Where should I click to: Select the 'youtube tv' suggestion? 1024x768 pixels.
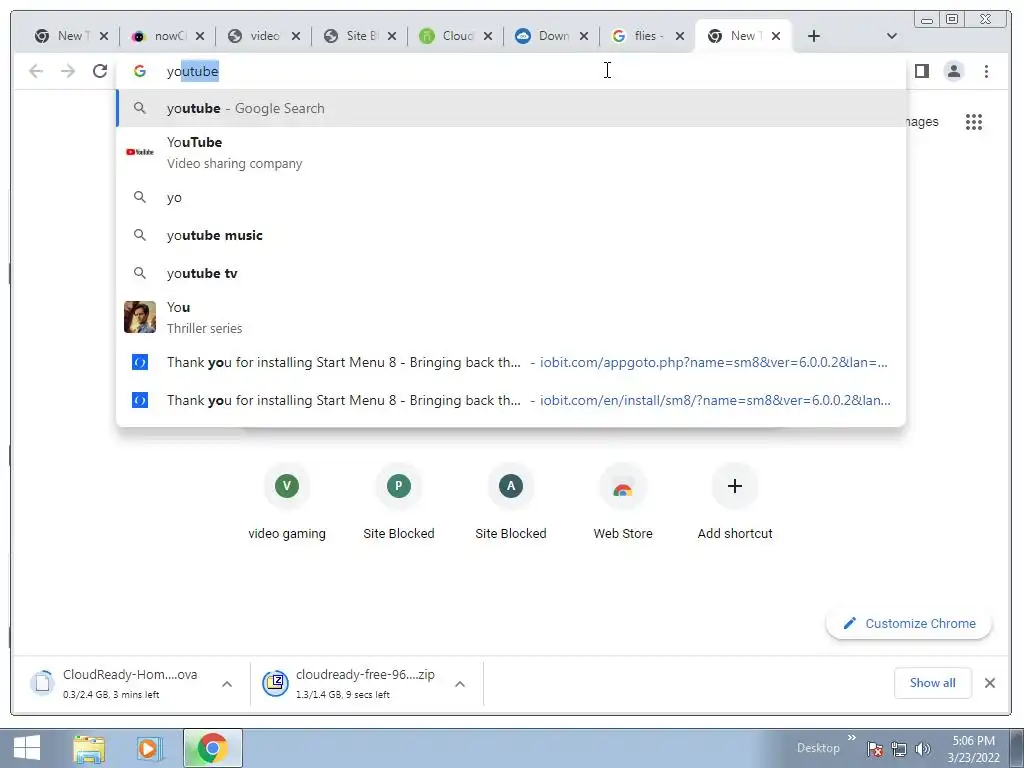511,273
